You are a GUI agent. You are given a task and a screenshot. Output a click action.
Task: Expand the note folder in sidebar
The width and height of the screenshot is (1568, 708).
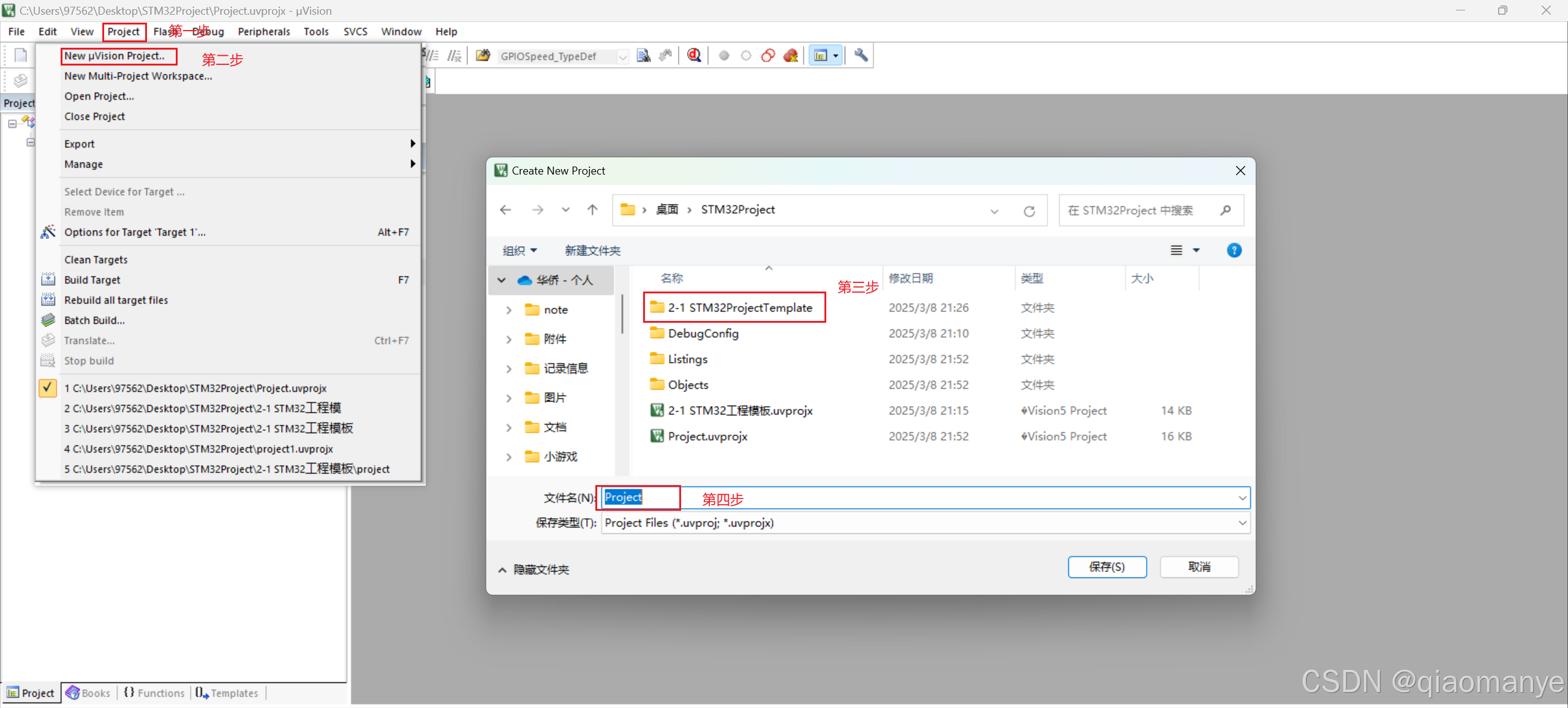508,310
